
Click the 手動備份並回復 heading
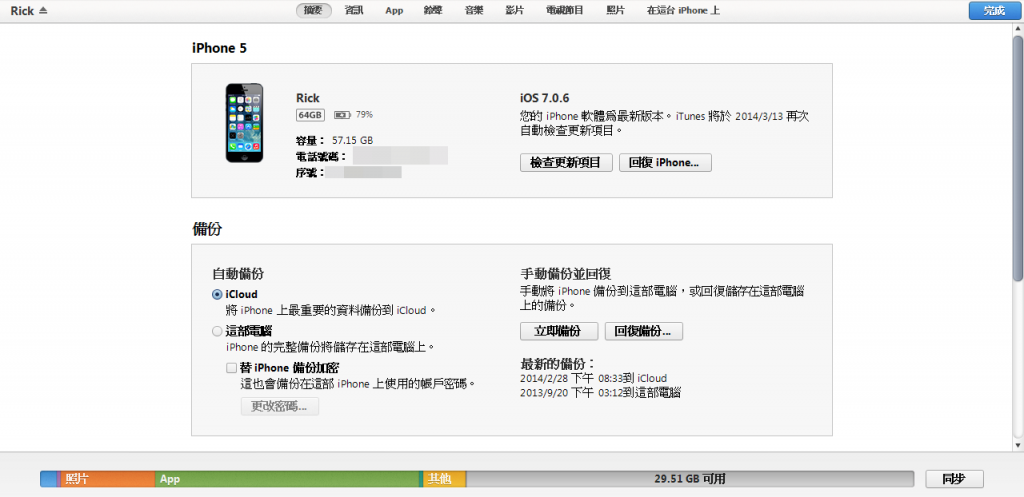pos(566,274)
